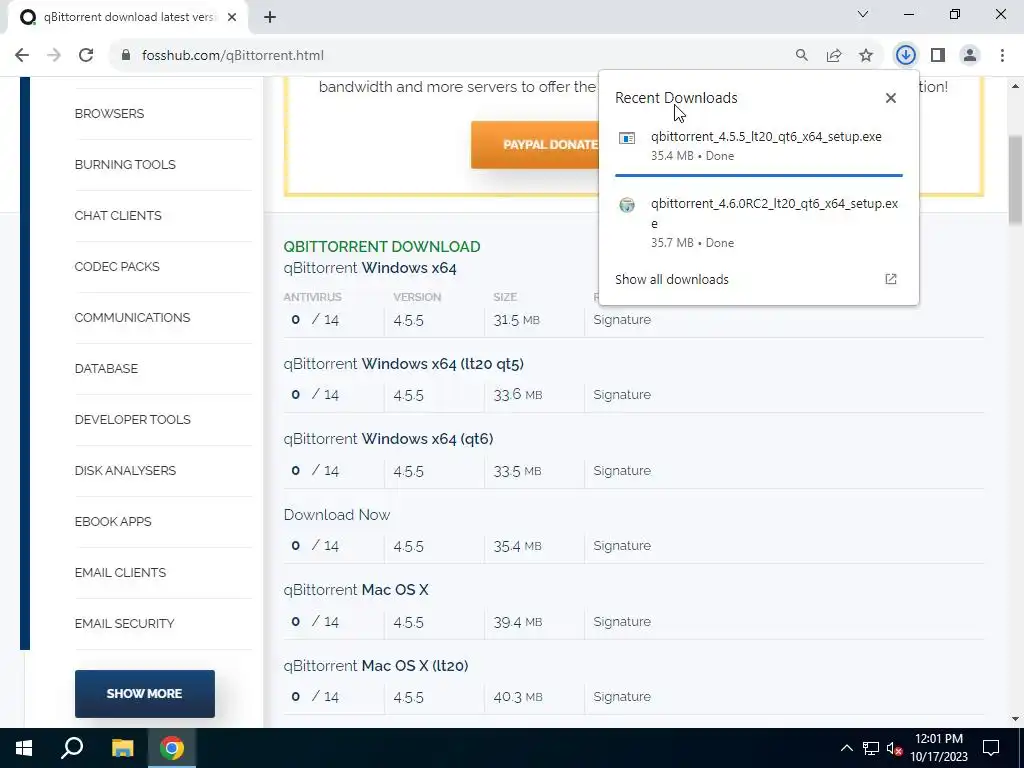The width and height of the screenshot is (1024, 768).
Task: Open the Chrome three-dot menu
Action: [1002, 56]
